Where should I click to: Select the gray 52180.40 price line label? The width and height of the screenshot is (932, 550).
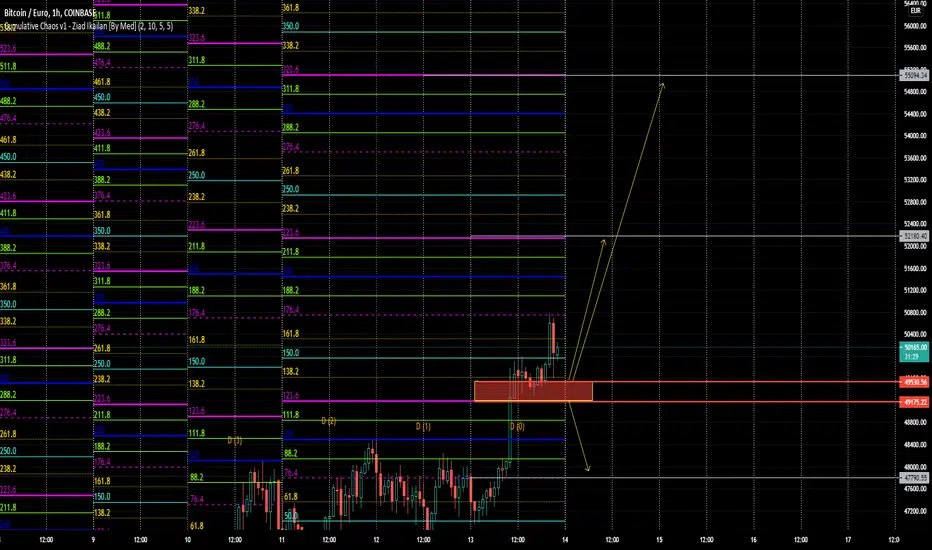[915, 237]
